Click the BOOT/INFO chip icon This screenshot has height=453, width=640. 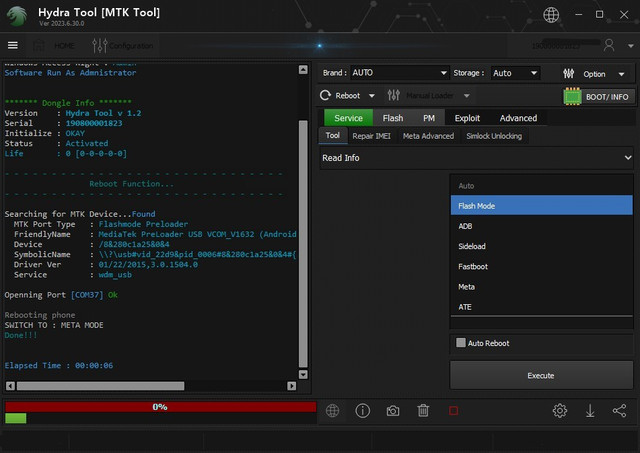tap(572, 97)
